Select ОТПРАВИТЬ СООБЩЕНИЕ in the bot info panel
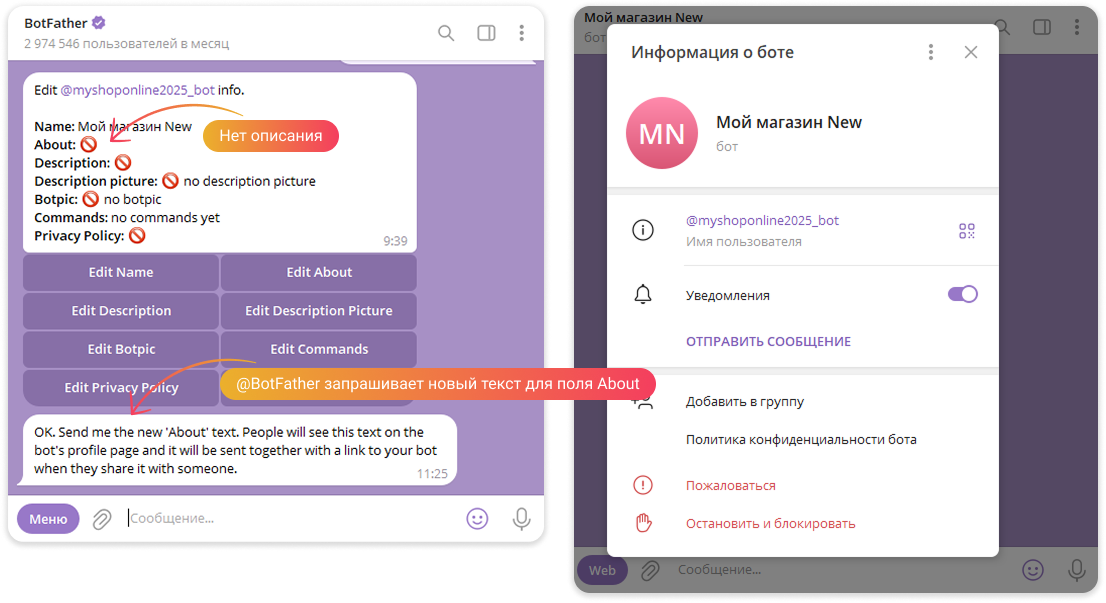Viewport: 1106px width, 603px height. (768, 341)
